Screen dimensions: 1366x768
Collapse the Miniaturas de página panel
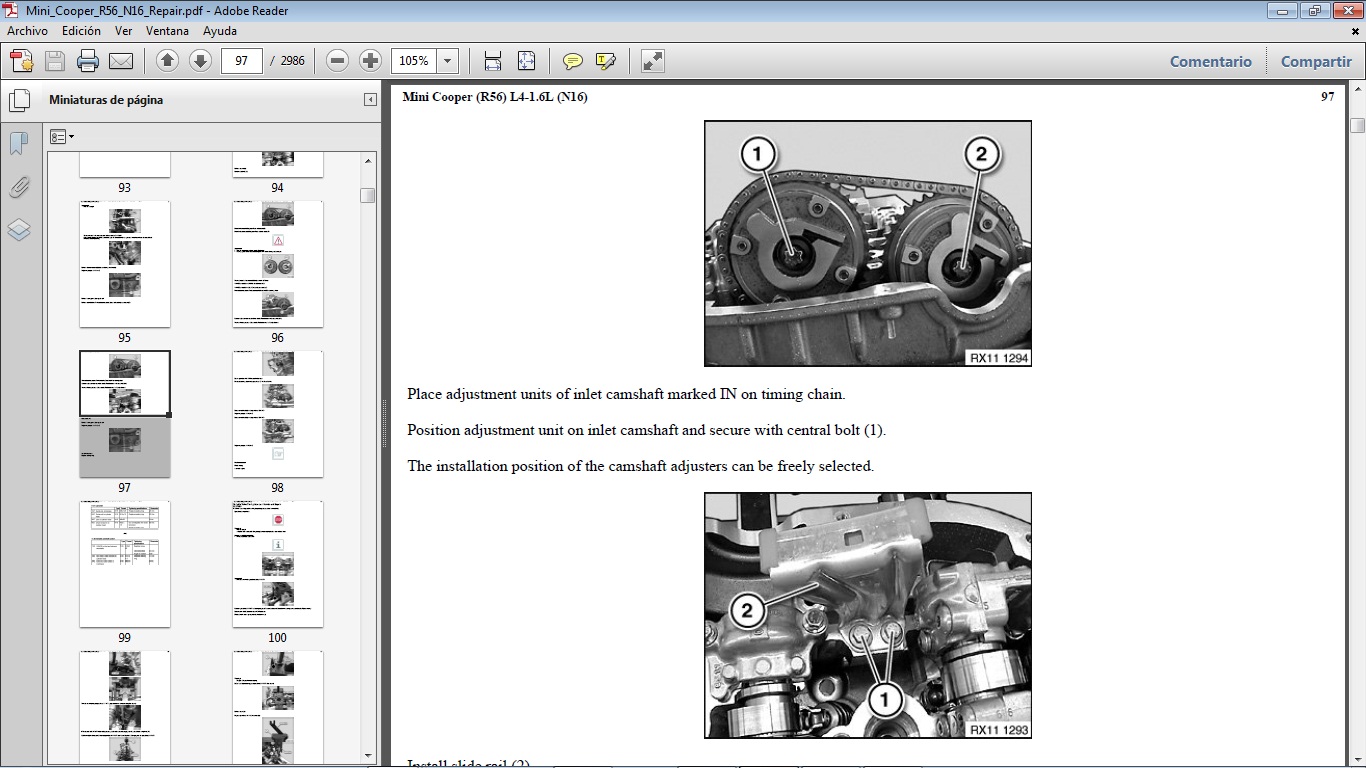[370, 100]
